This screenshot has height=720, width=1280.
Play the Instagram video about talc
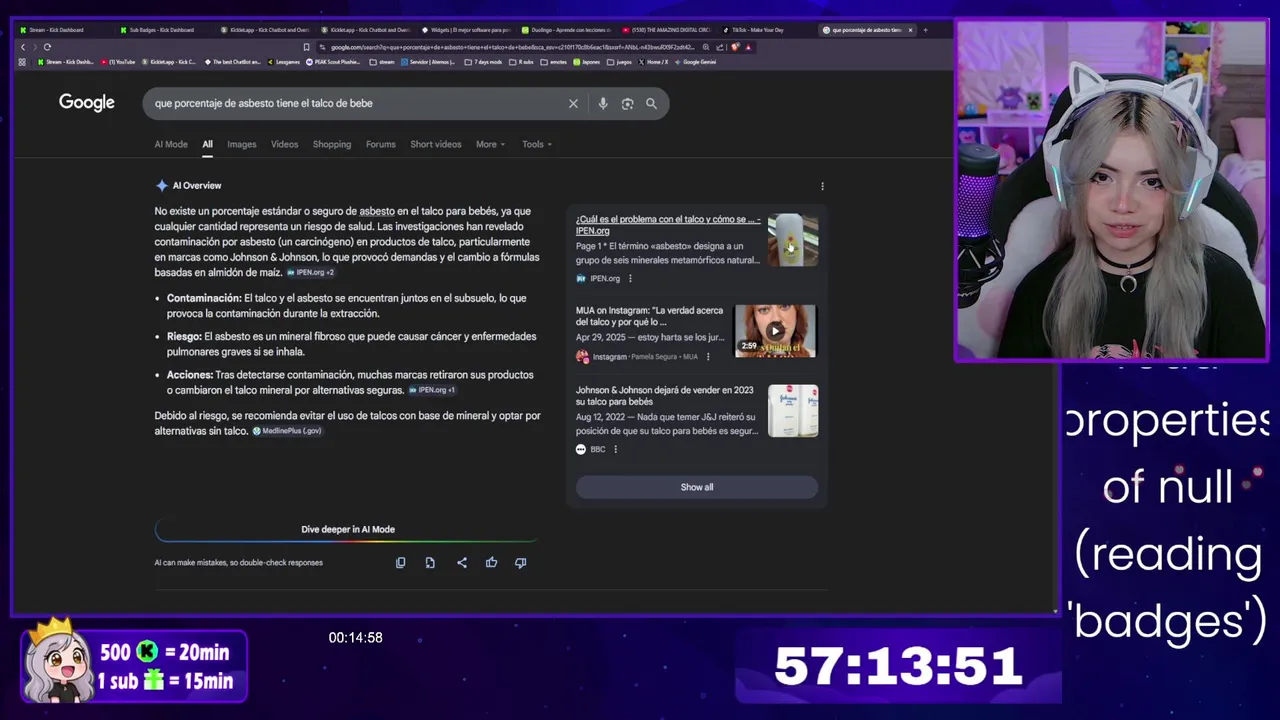[775, 331]
